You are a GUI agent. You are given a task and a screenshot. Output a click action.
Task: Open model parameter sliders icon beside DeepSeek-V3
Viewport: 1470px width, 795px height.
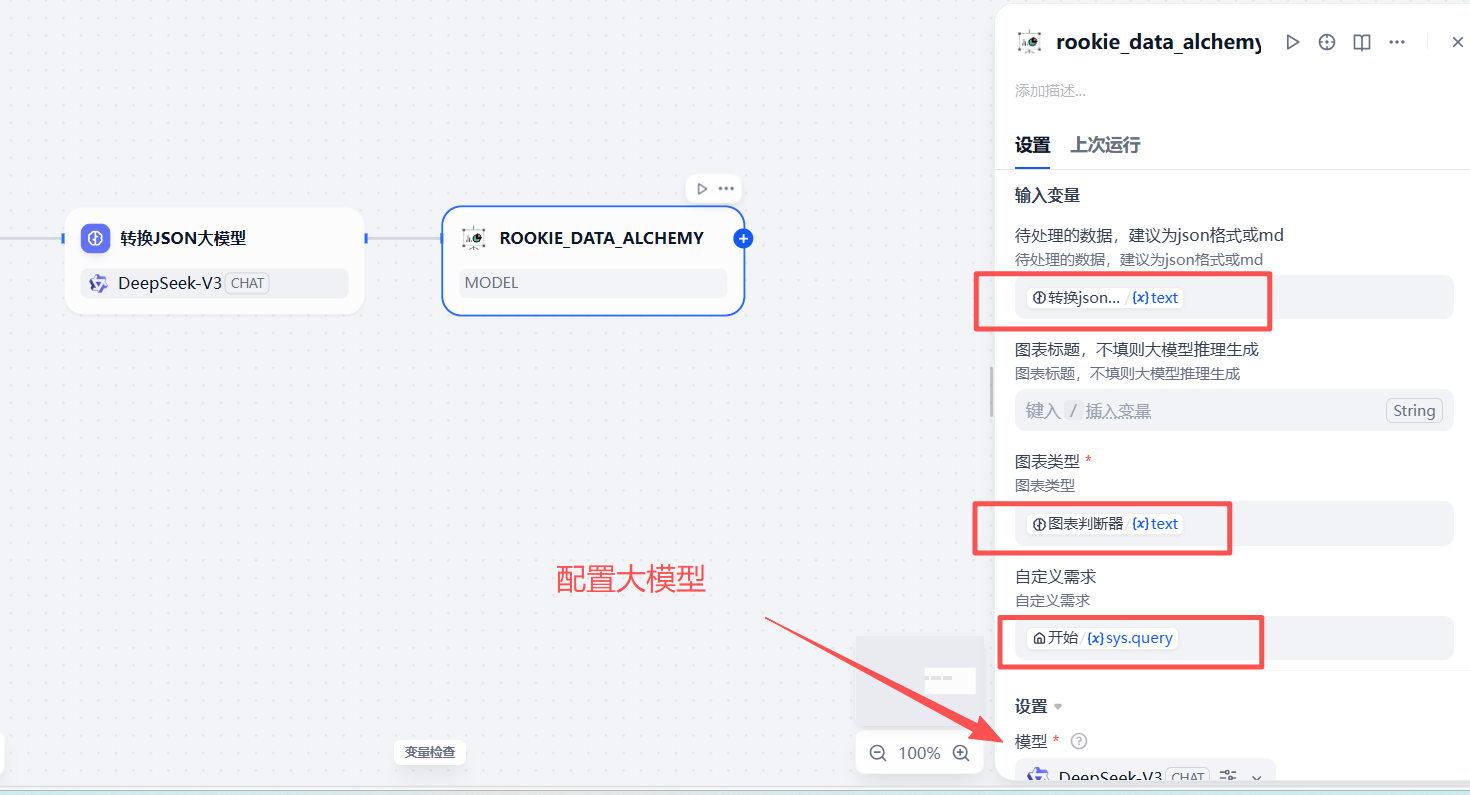tap(1228, 776)
